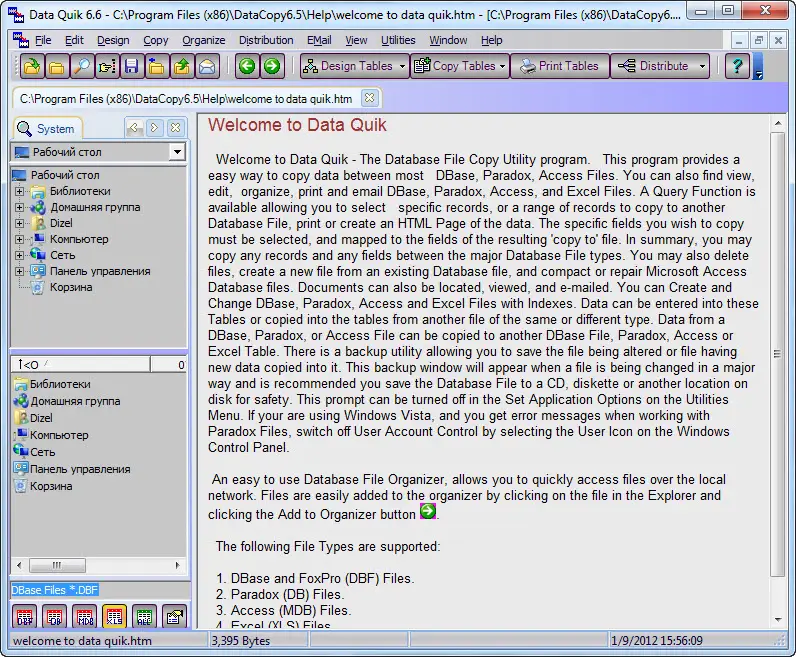This screenshot has height=657, width=796.
Task: Click the green back arrow toolbar button
Action: pyautogui.click(x=247, y=66)
